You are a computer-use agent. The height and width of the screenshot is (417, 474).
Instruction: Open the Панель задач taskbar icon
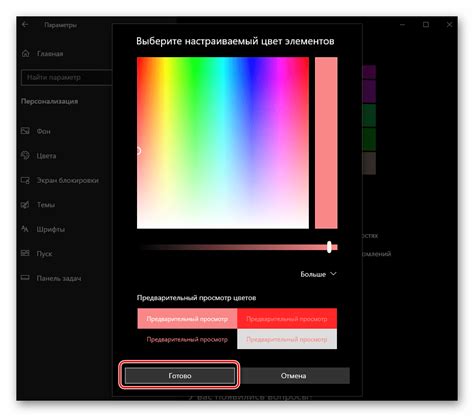point(25,278)
